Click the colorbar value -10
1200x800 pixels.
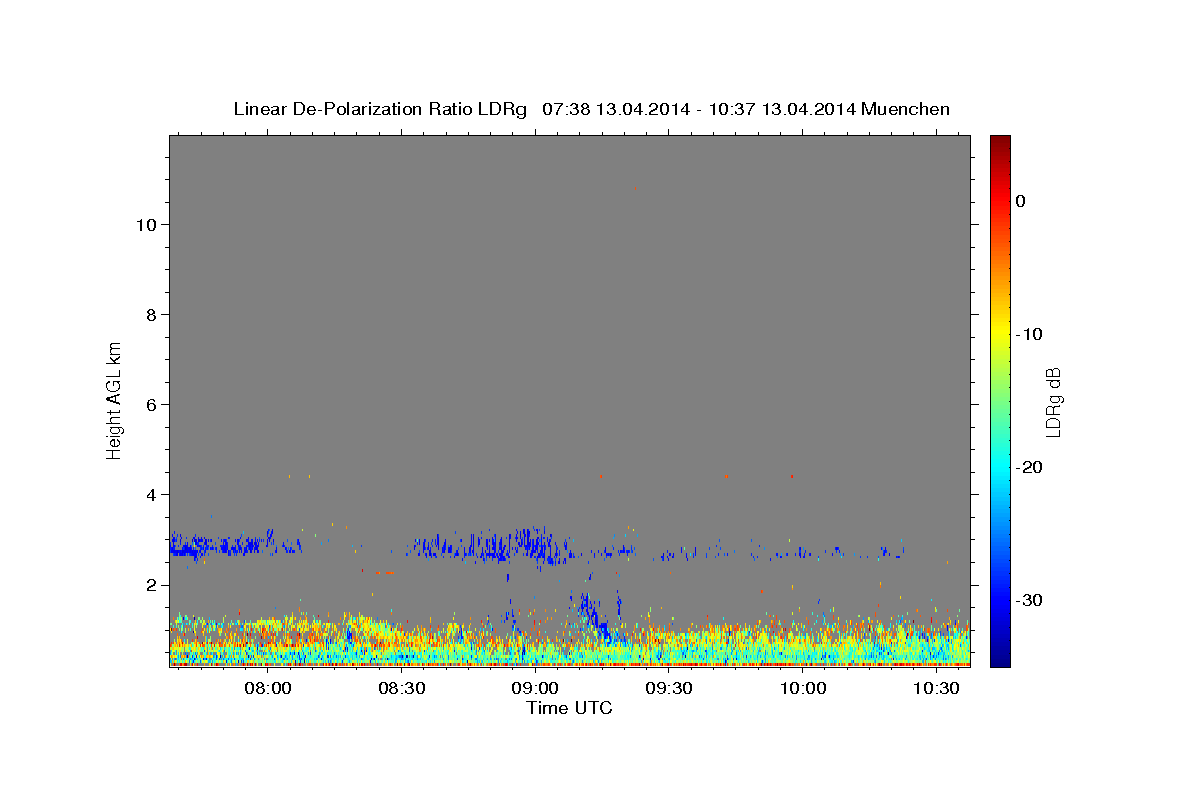click(x=1029, y=334)
